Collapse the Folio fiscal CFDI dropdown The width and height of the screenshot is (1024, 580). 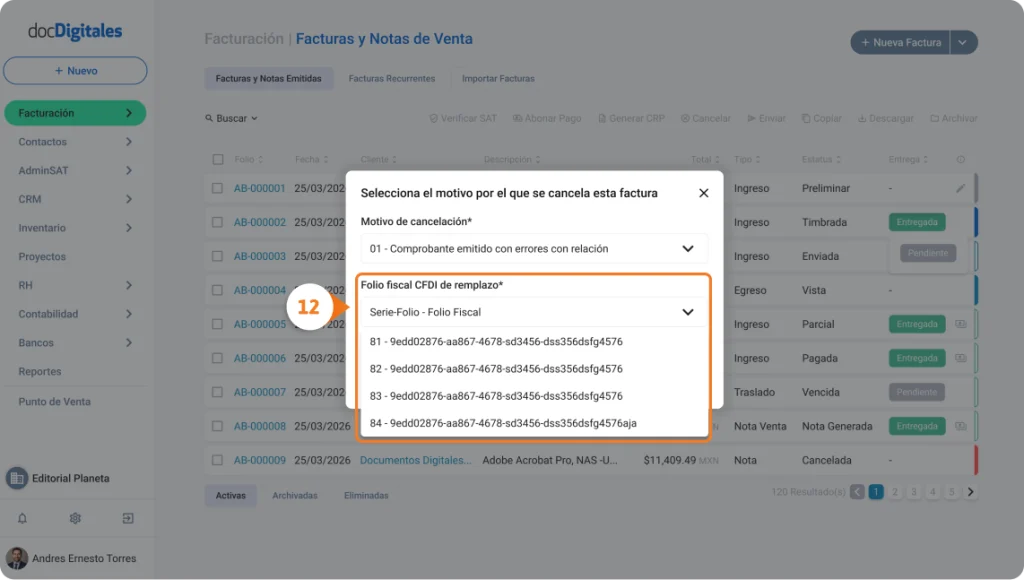click(x=688, y=312)
